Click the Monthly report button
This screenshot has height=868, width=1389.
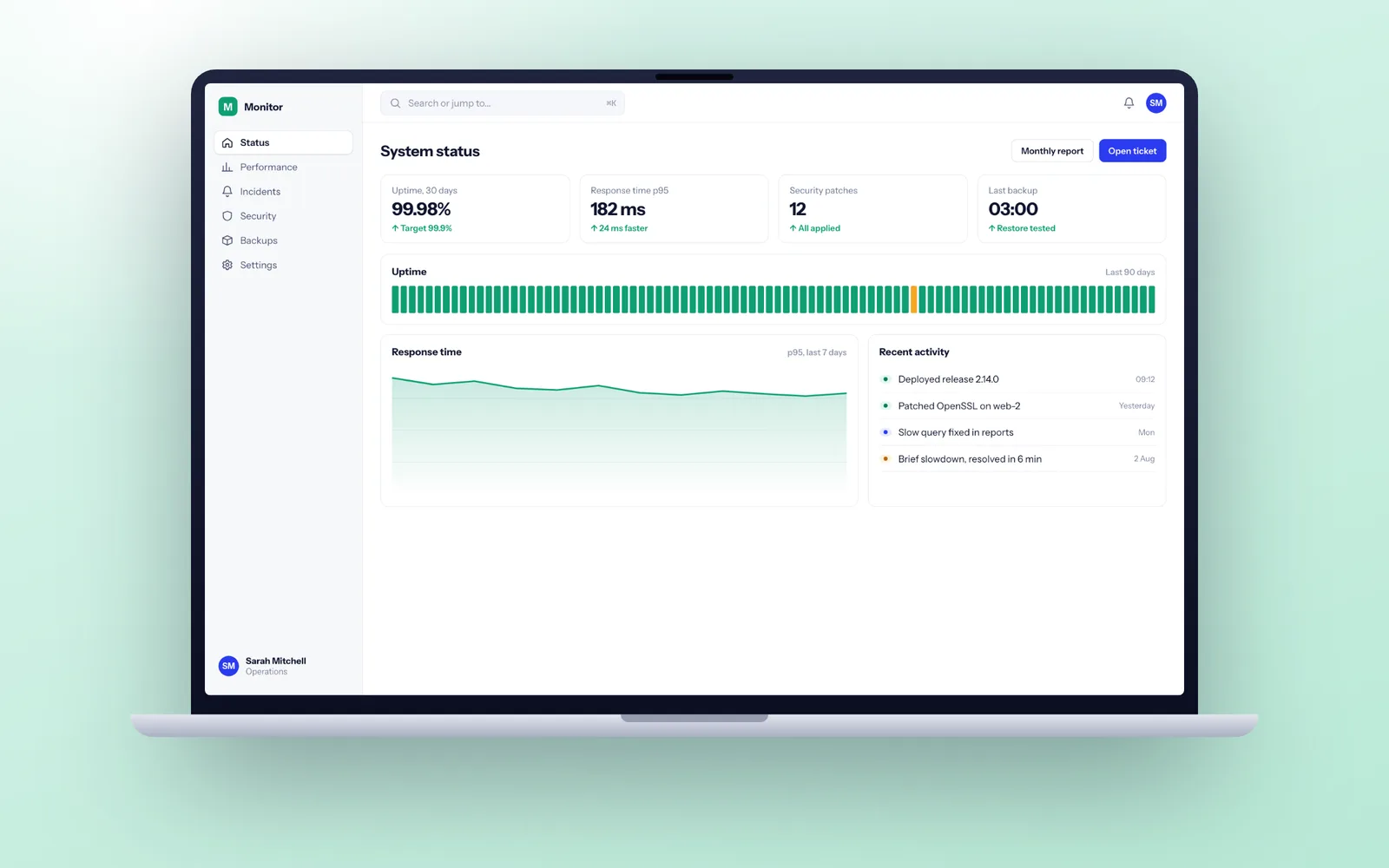[x=1051, y=151]
